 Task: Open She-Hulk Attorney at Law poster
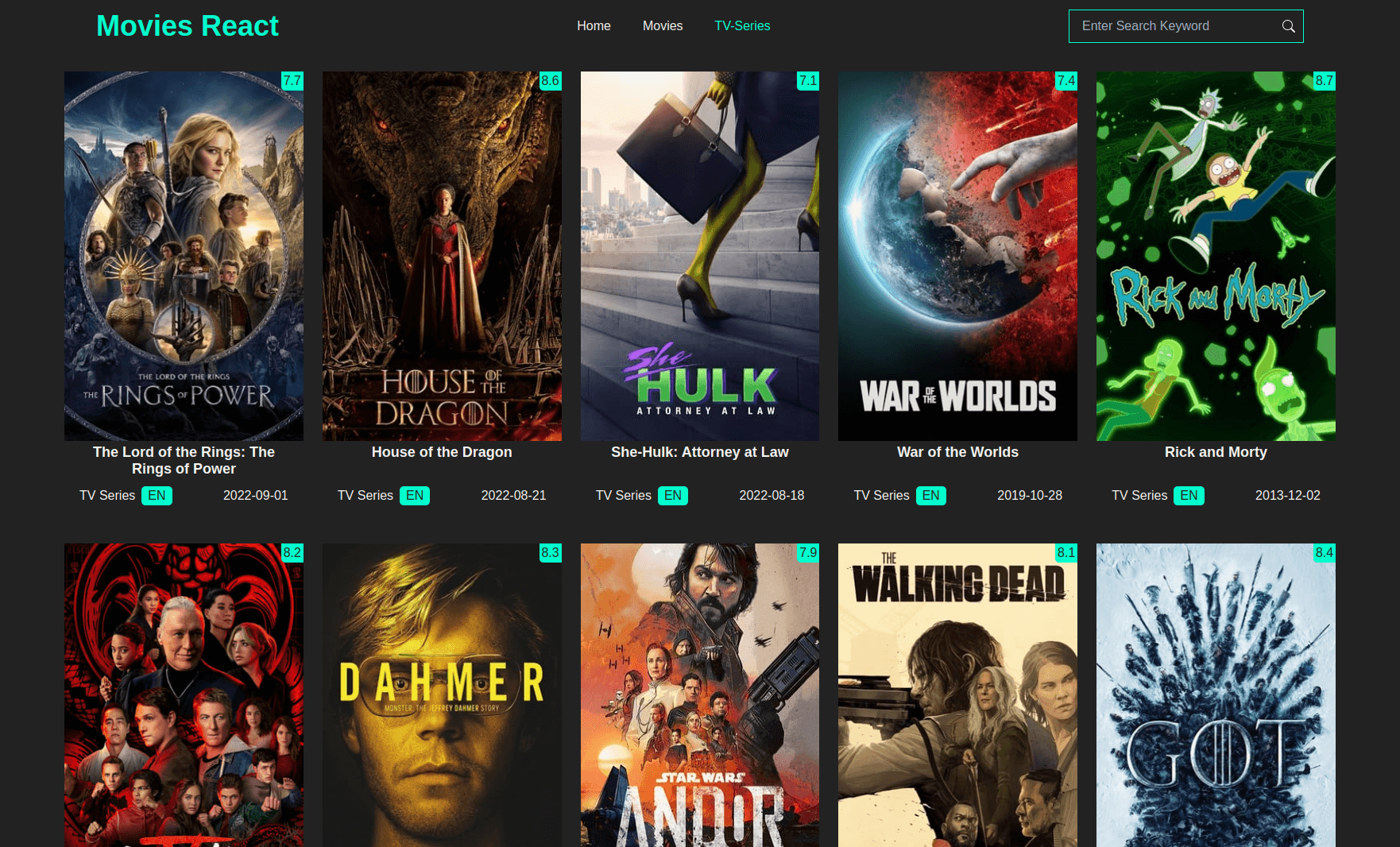click(700, 256)
